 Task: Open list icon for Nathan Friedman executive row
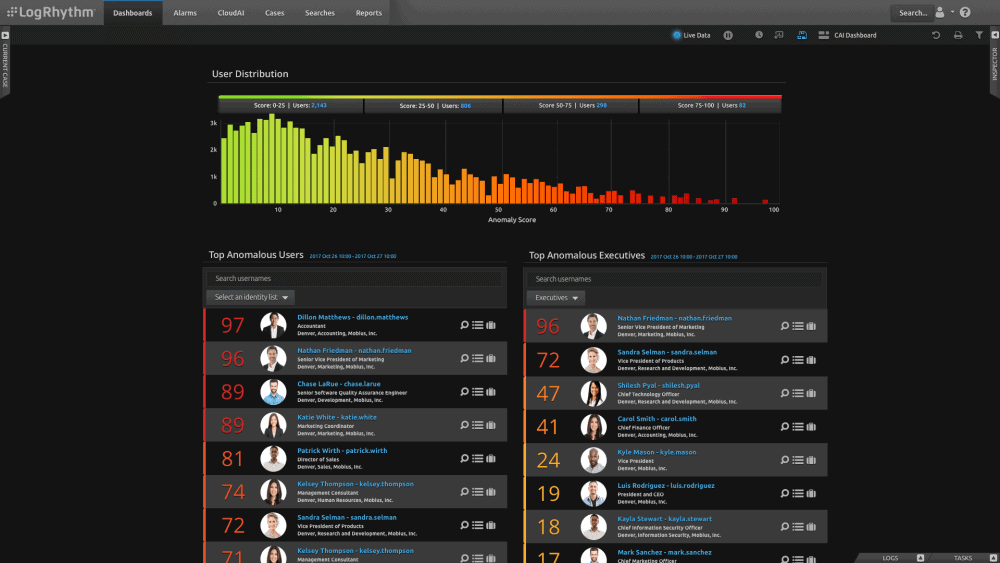coord(797,325)
